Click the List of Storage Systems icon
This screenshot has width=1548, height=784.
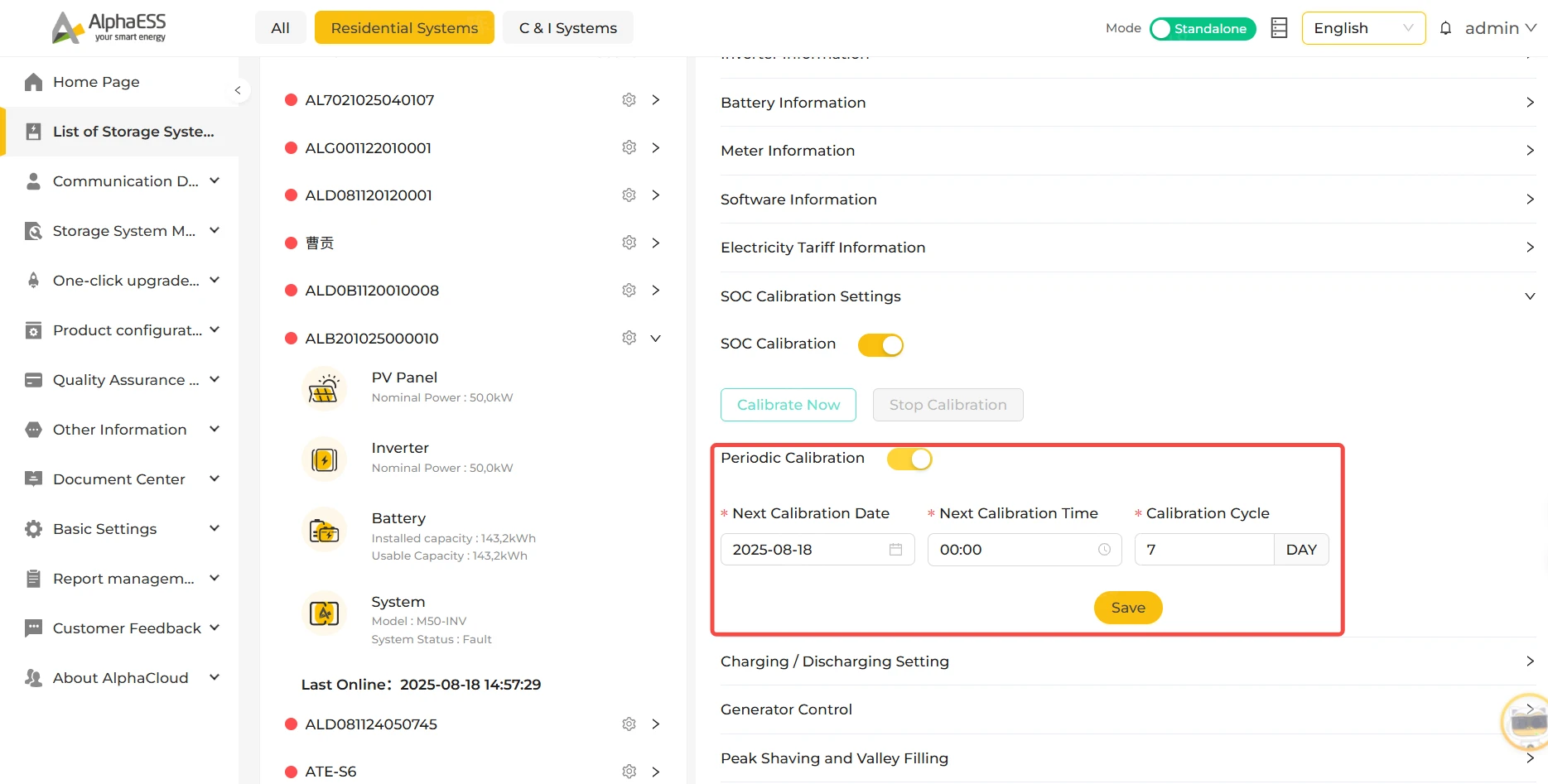33,132
